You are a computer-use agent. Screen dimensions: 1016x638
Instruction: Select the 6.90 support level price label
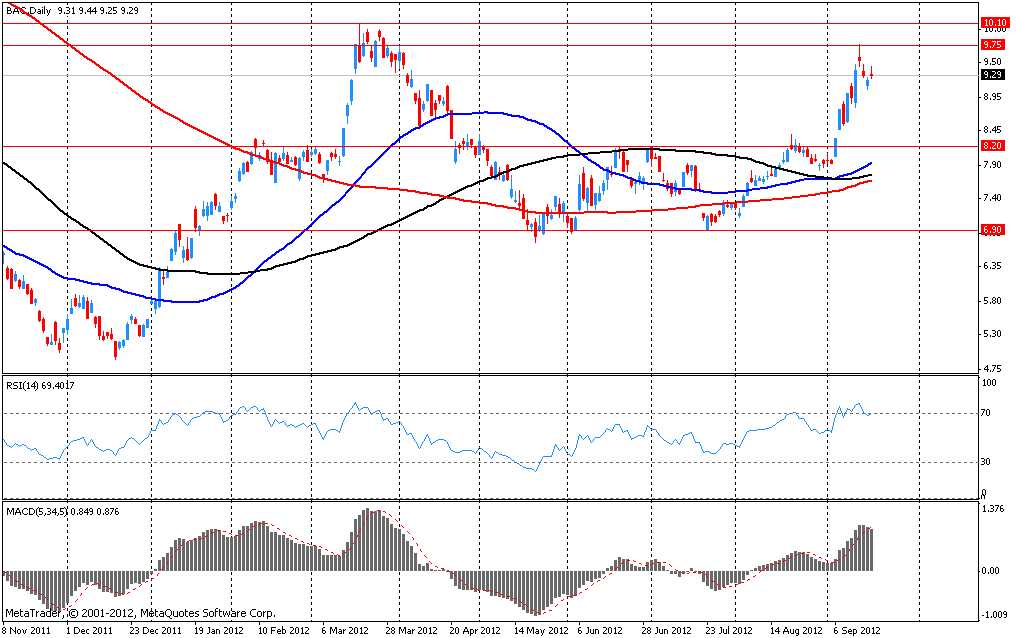point(993,230)
